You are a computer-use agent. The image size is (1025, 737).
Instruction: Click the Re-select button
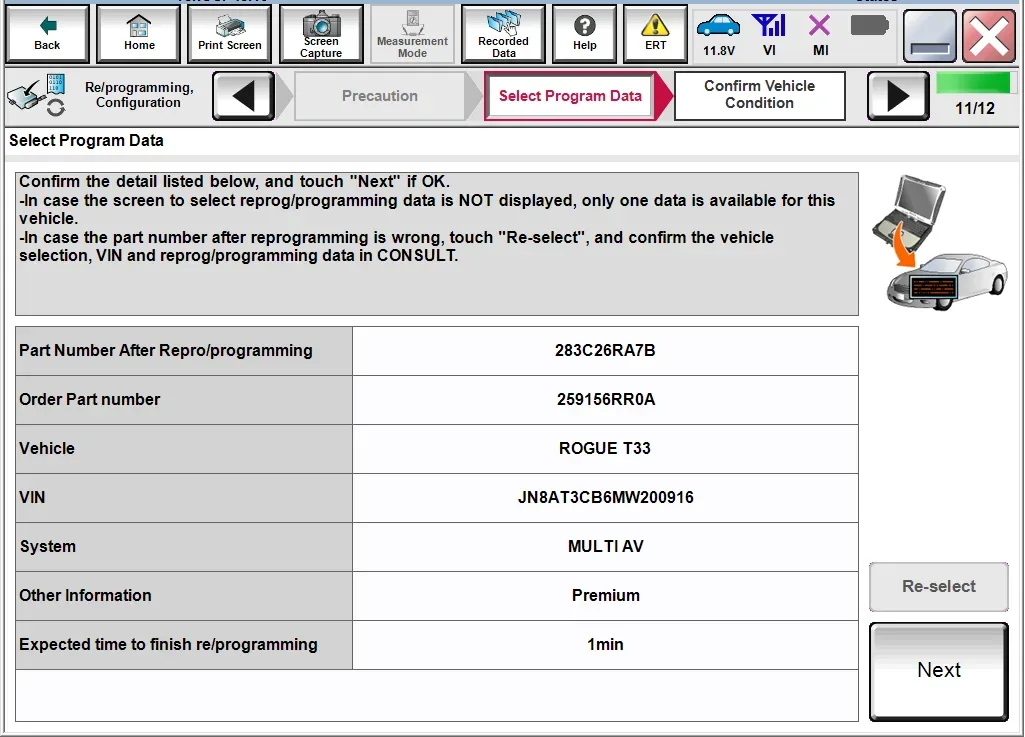coord(939,587)
